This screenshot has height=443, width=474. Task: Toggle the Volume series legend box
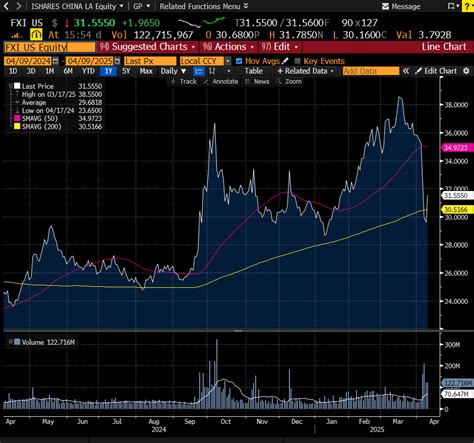coord(17,342)
